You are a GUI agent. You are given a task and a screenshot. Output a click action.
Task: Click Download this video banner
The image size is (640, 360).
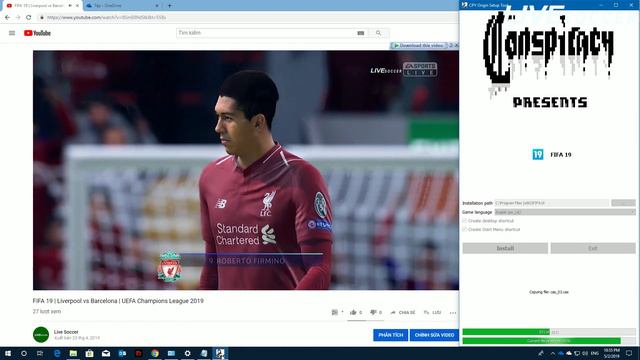(x=419, y=45)
